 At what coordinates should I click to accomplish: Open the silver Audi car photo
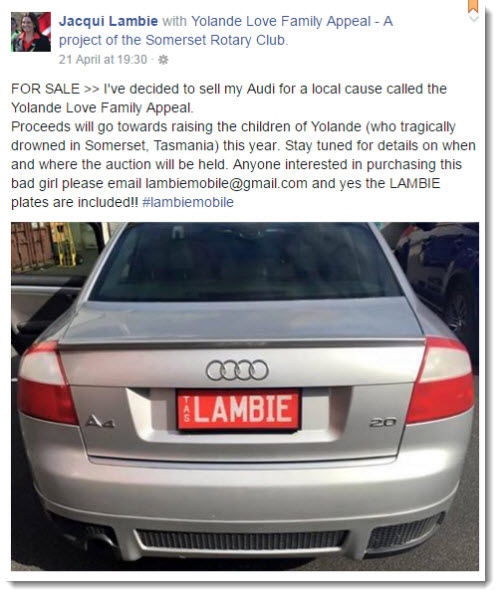(245, 396)
